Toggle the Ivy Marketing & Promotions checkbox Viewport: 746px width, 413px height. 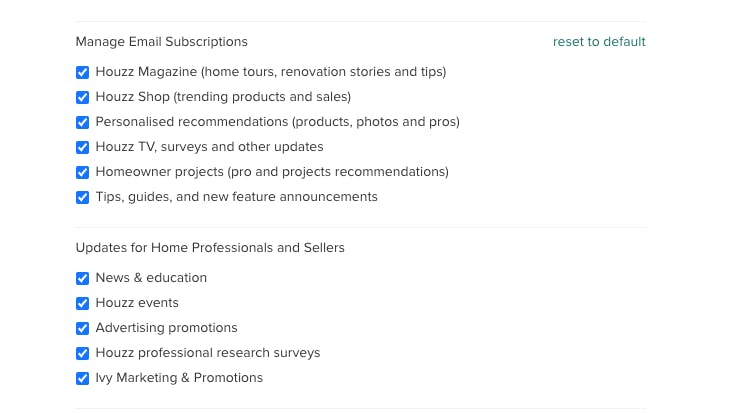tap(82, 379)
